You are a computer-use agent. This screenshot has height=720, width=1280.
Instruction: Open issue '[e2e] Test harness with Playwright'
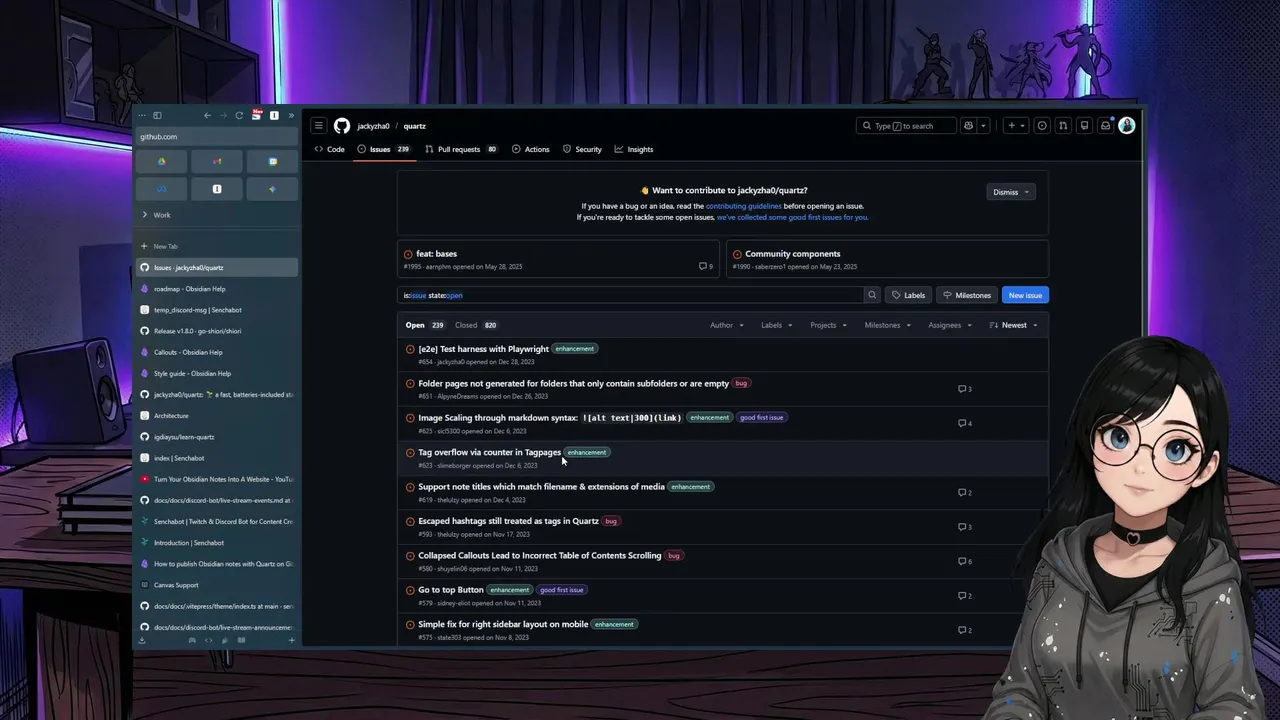(x=483, y=349)
